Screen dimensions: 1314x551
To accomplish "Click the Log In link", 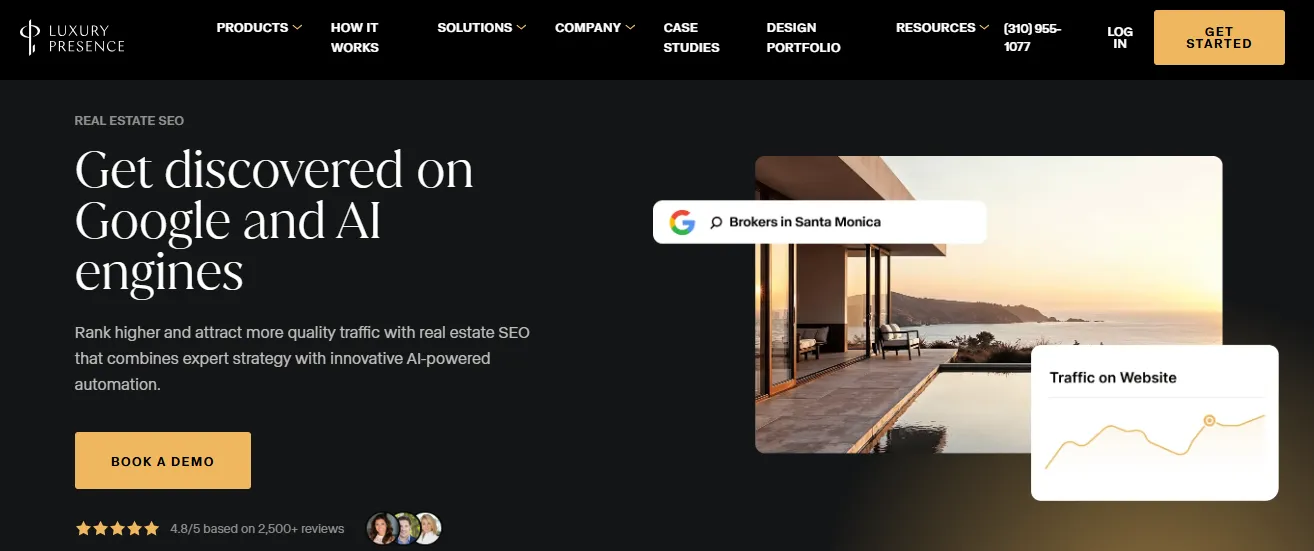I will point(1120,38).
